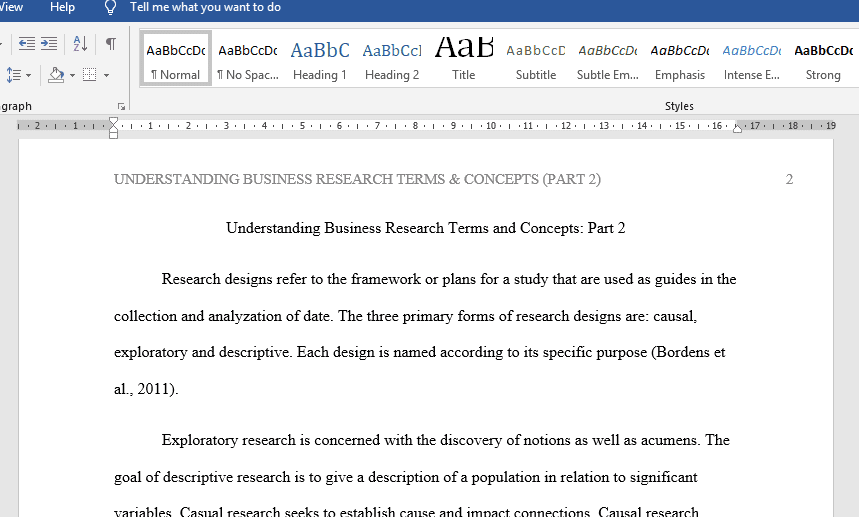Type in Tell me what you want to do
The image size is (859, 517).
205,7
